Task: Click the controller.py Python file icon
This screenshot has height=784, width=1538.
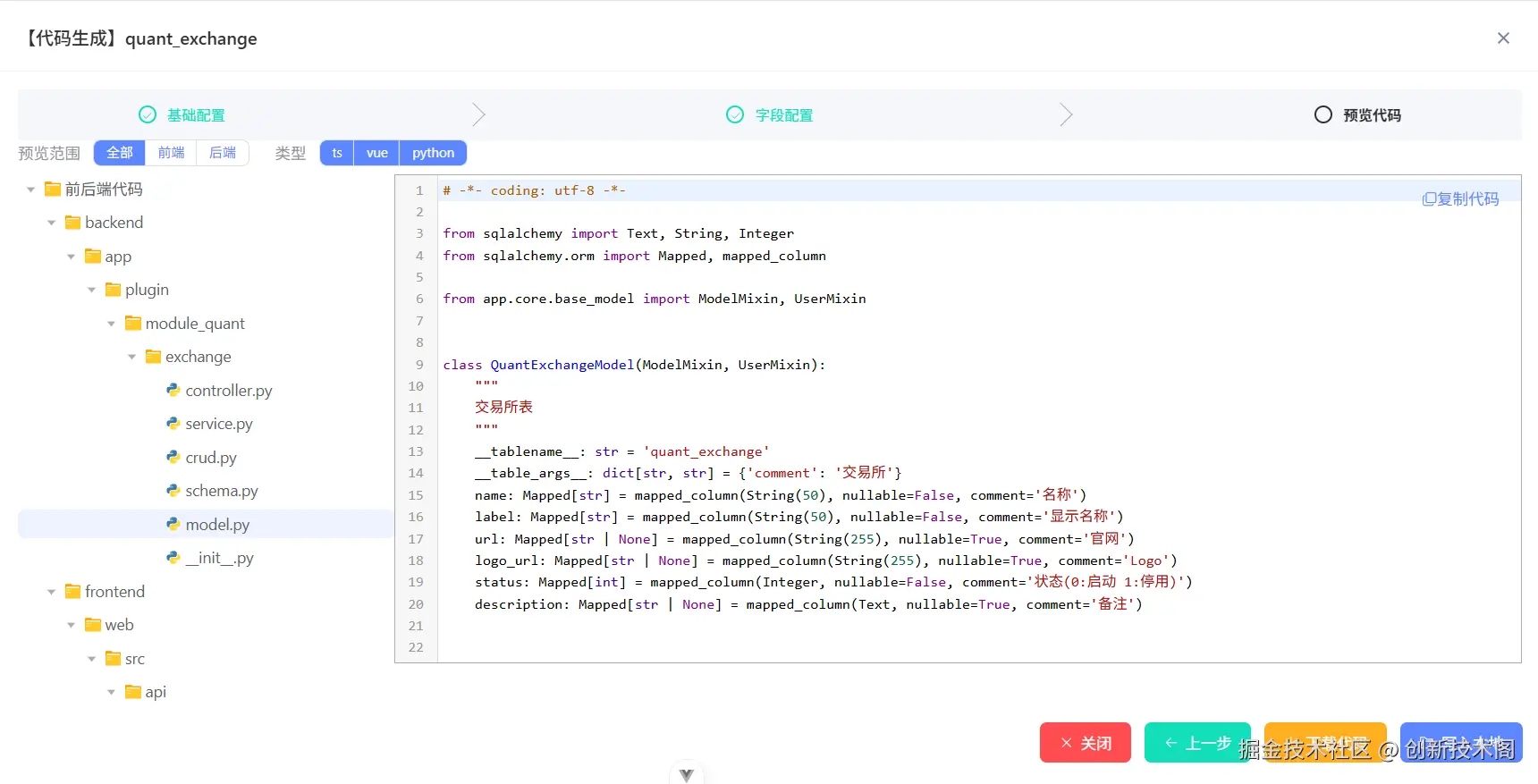Action: pos(173,390)
